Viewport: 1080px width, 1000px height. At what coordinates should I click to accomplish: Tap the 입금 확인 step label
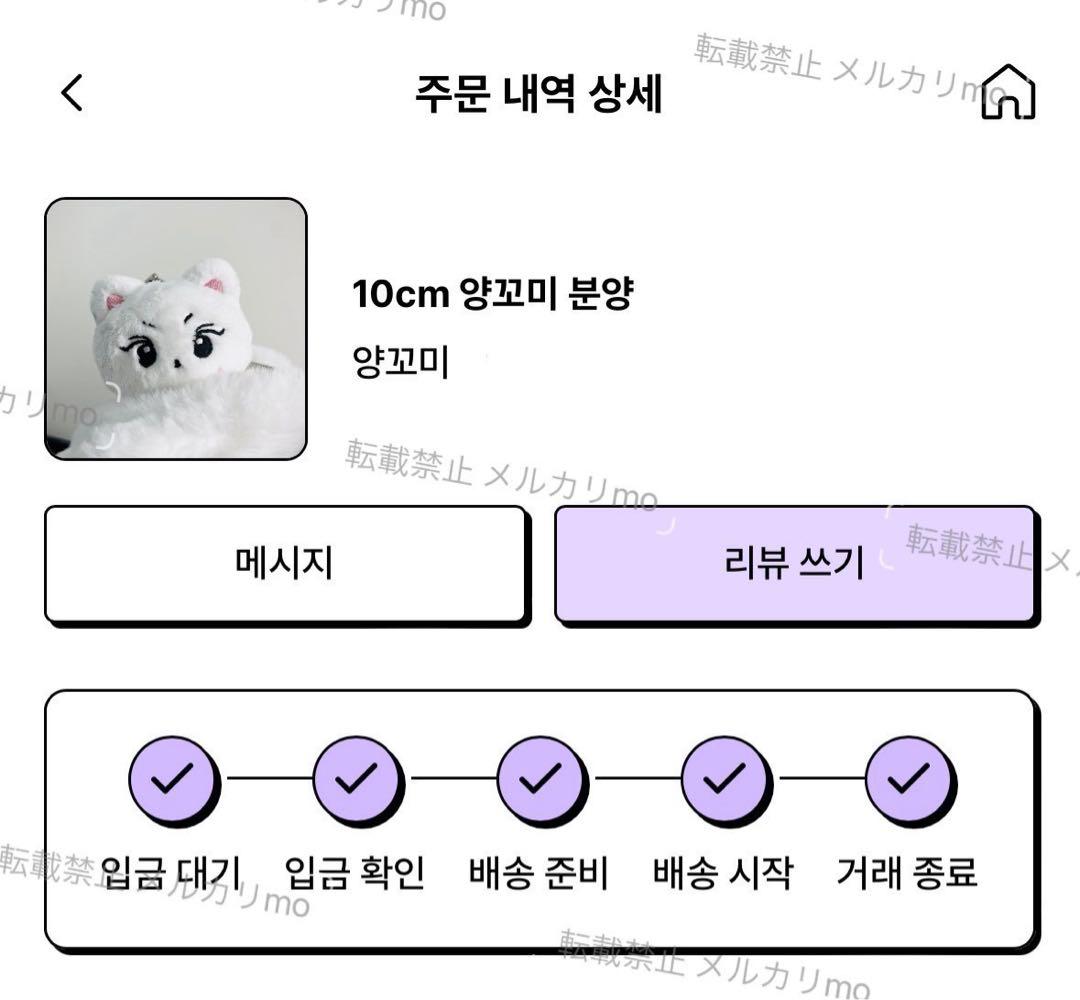pos(356,872)
